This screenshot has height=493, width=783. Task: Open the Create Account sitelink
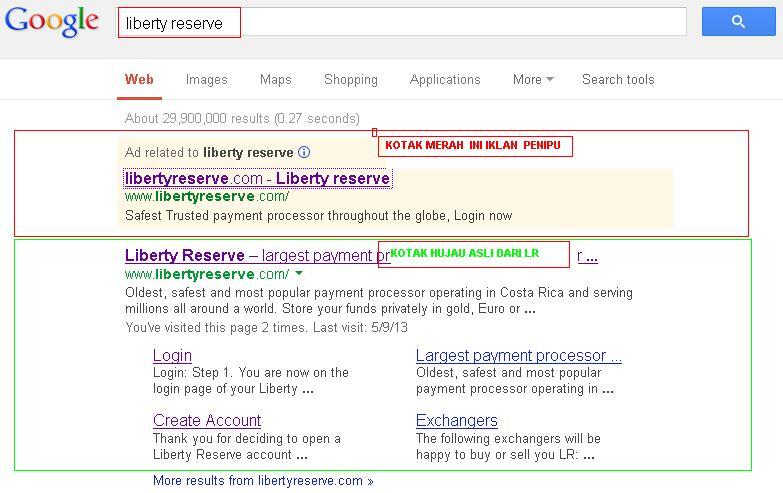tap(207, 421)
